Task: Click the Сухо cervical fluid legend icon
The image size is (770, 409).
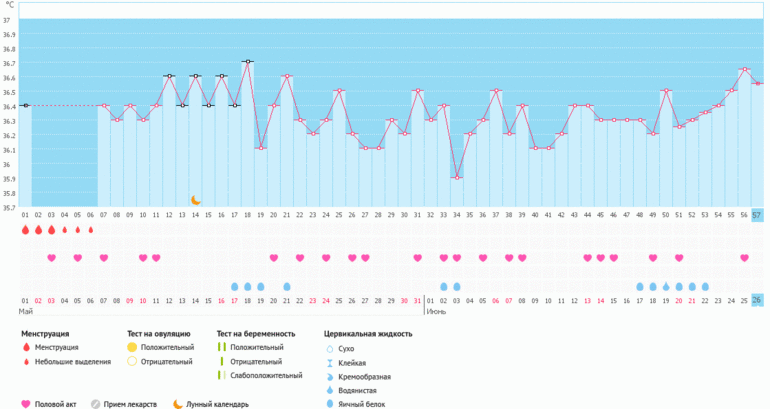Action: coord(331,347)
